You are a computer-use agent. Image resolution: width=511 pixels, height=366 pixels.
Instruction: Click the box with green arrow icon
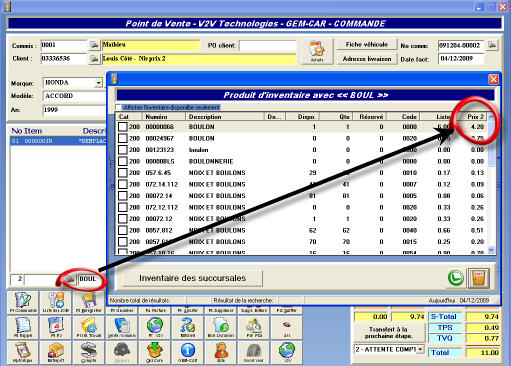[x=155, y=352]
